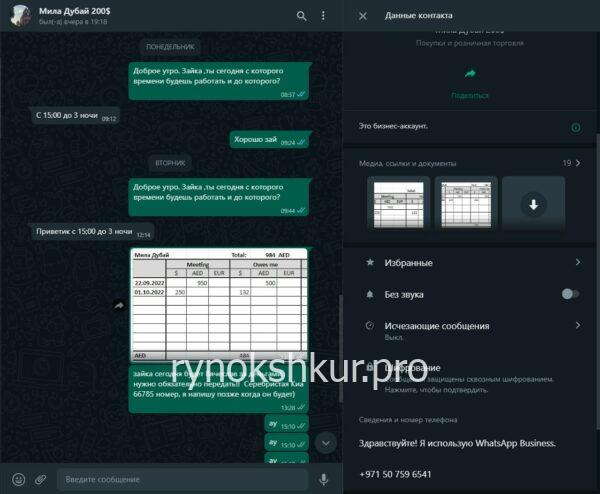This screenshot has height=494, width=600.
Task: Click the contact avatar in chat header
Action: [x=20, y=16]
